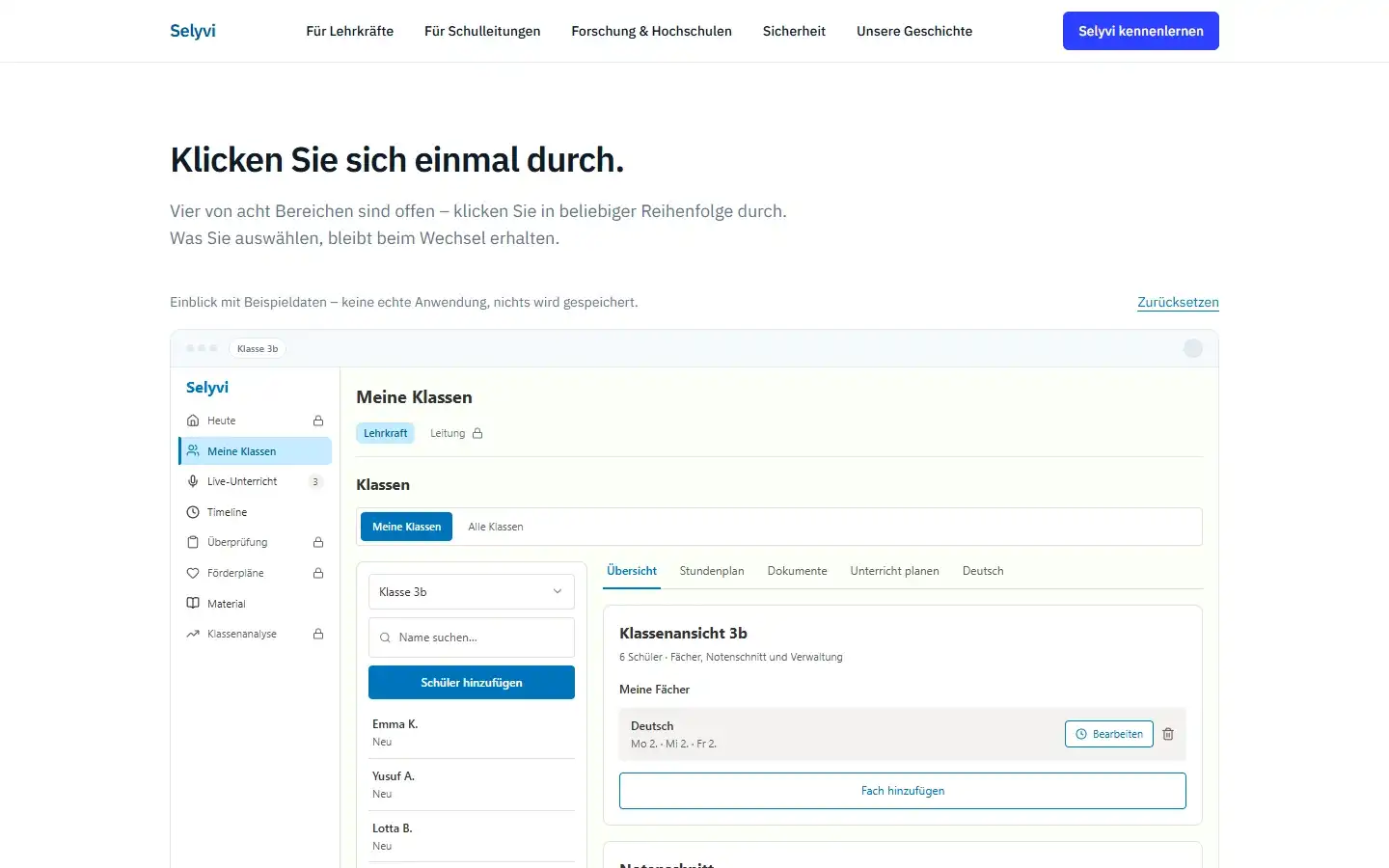The height and width of the screenshot is (868, 1389).
Task: Click the round avatar in the demo top bar
Action: click(x=1193, y=348)
